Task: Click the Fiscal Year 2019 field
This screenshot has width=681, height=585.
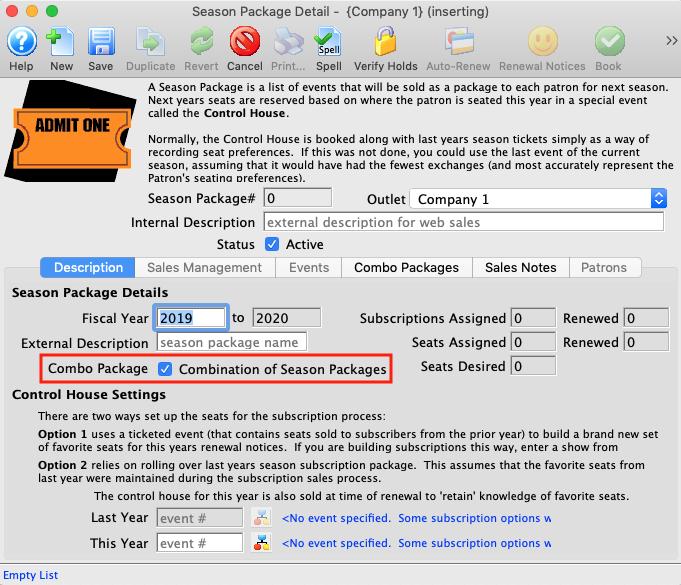Action: tap(191, 318)
